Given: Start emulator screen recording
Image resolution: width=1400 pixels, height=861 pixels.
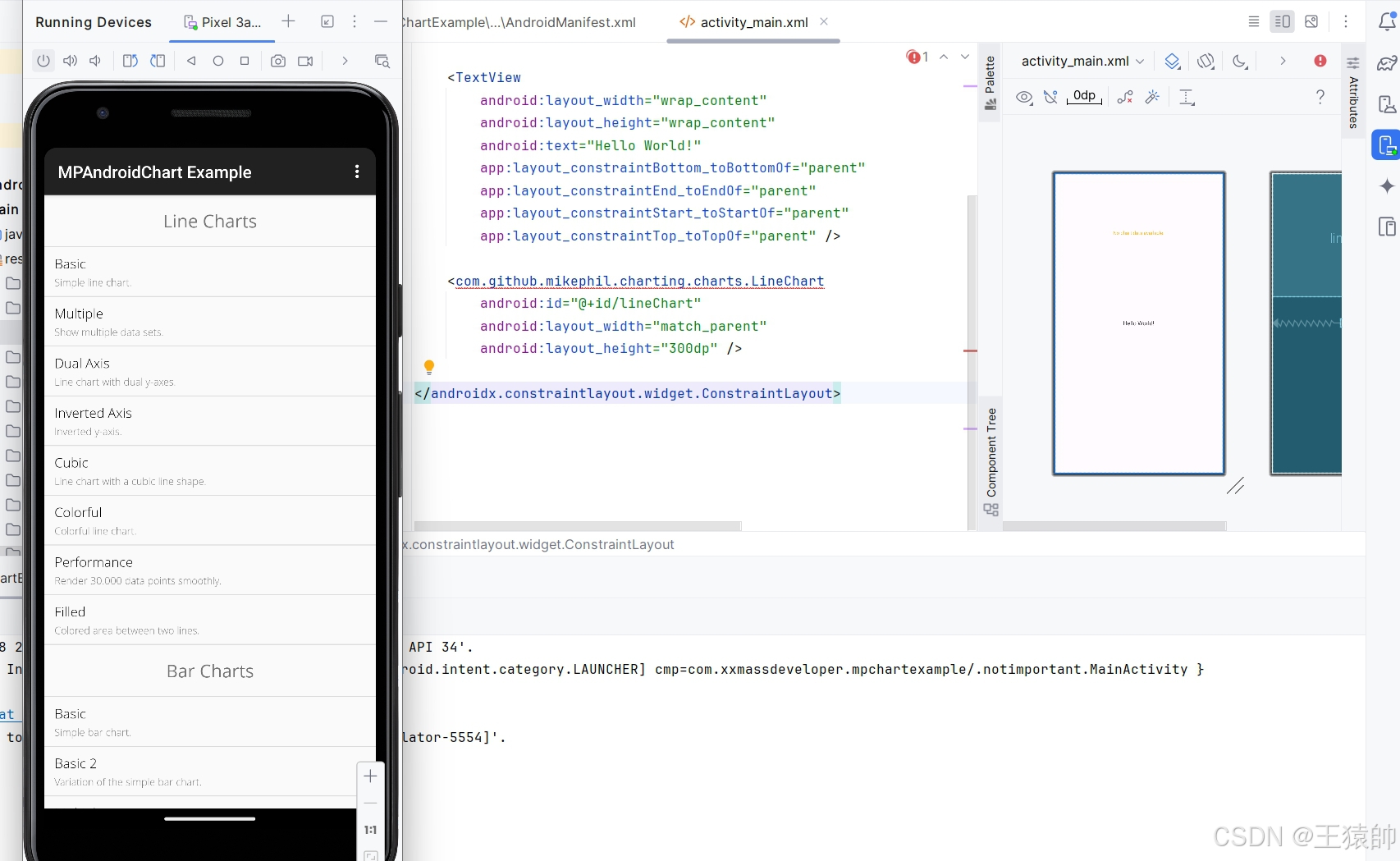Looking at the screenshot, I should pos(305,61).
